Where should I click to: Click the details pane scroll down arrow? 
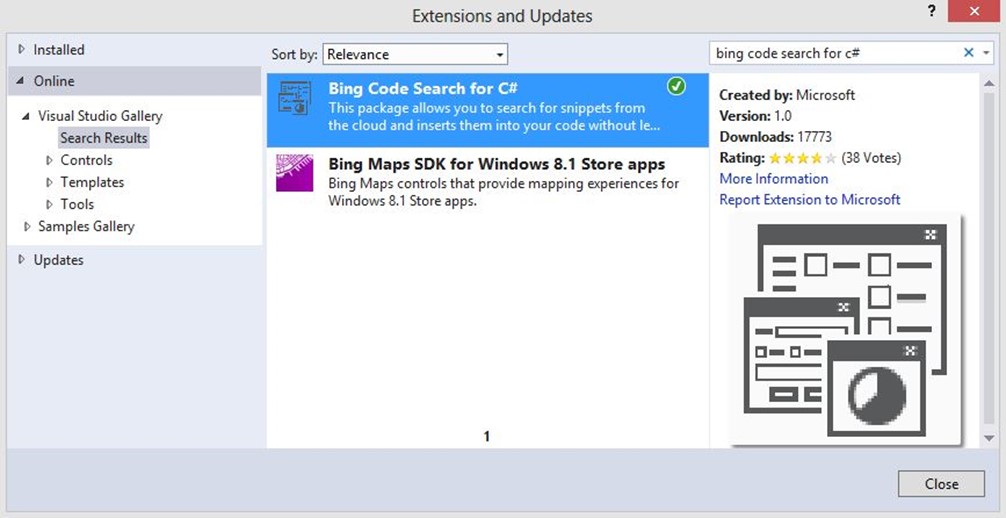click(x=989, y=438)
